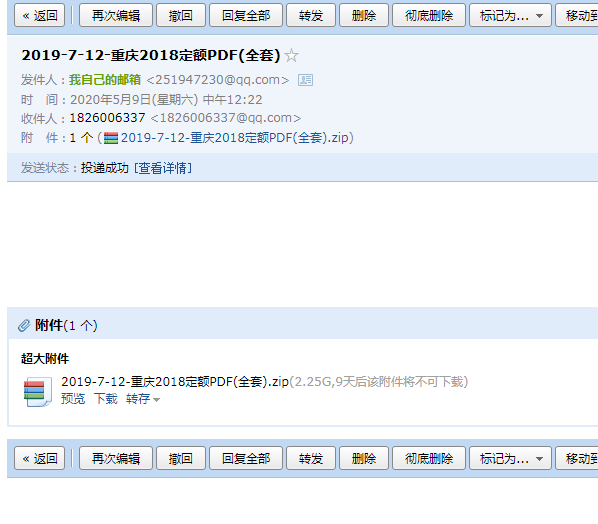This screenshot has width=598, height=524.
Task: Click sender address 251947230@qq.com
Action: point(218,80)
